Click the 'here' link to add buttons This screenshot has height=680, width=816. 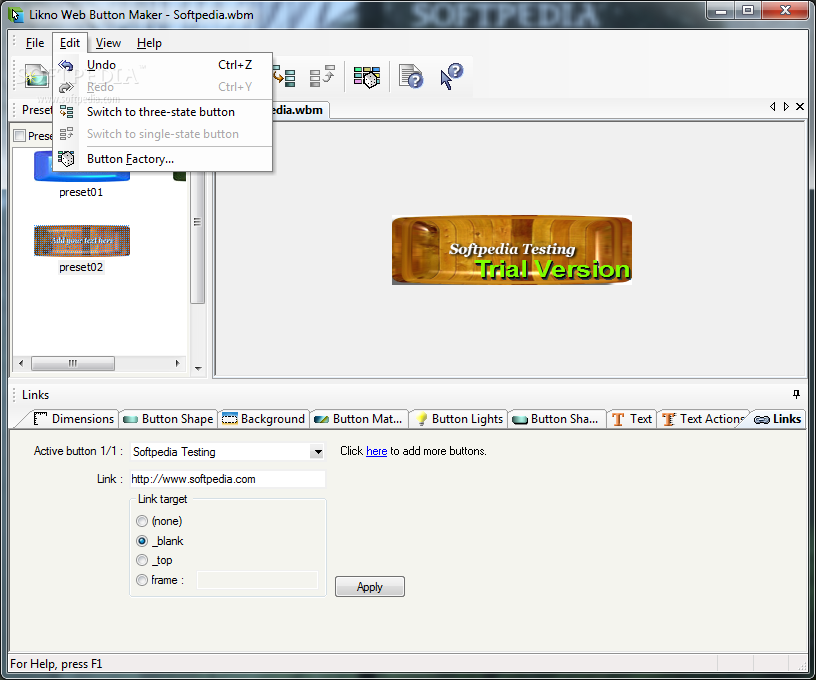tap(376, 451)
